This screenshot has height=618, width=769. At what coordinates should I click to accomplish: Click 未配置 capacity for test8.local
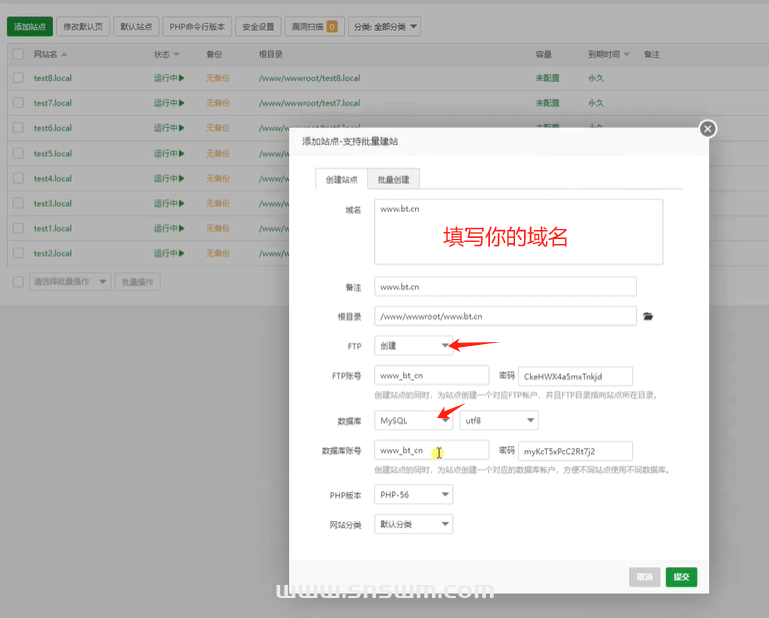click(547, 78)
